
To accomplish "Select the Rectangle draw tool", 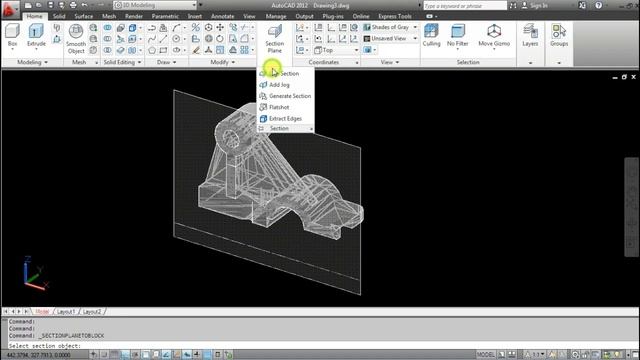I will [x=163, y=50].
